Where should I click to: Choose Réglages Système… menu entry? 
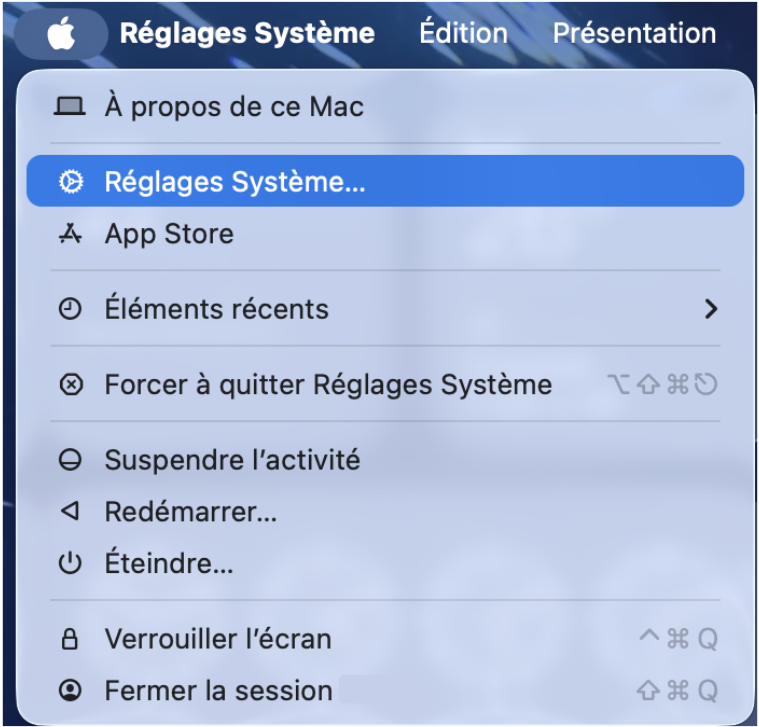[235, 182]
